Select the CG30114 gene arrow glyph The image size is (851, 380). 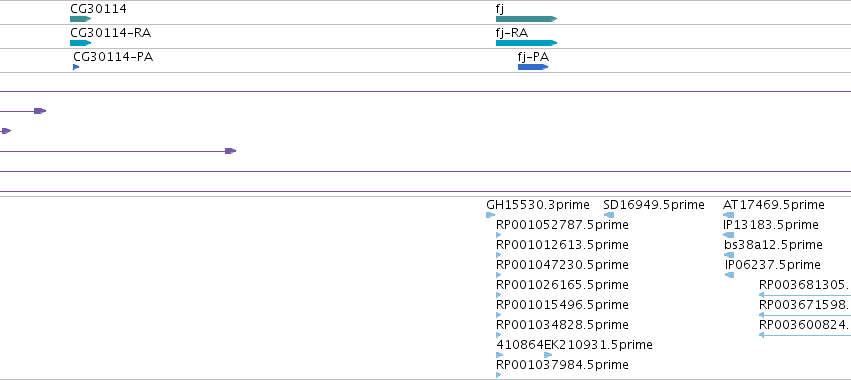[80, 19]
